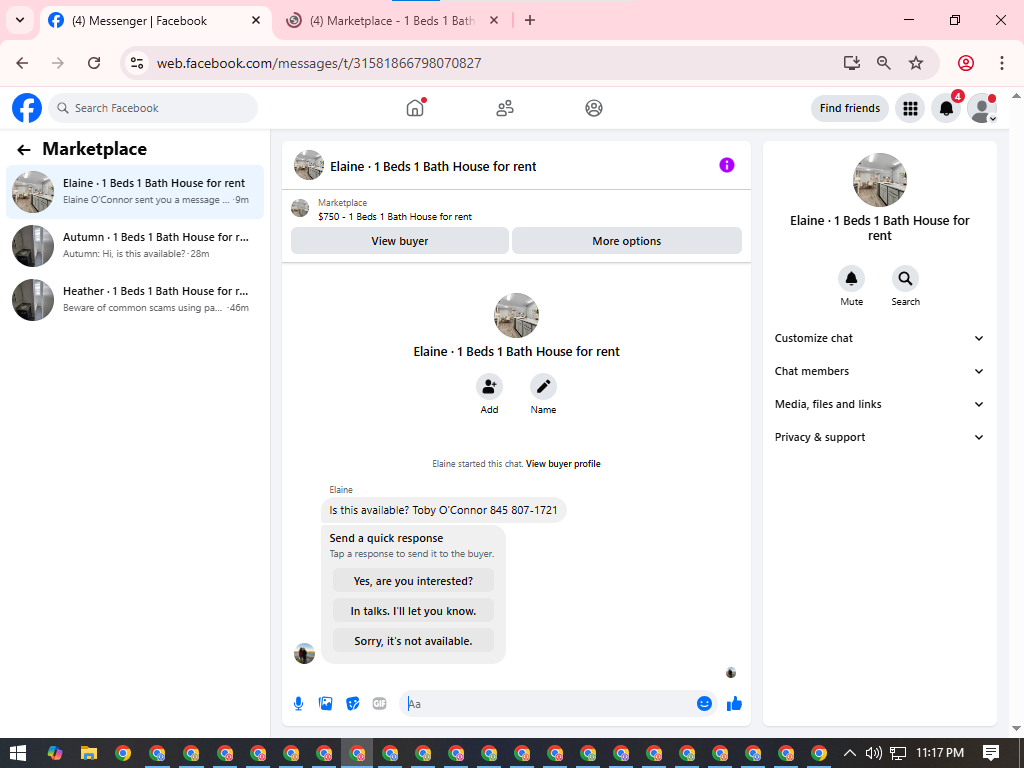Focus the Aa message input box
This screenshot has width=1024, height=768.
pos(549,703)
